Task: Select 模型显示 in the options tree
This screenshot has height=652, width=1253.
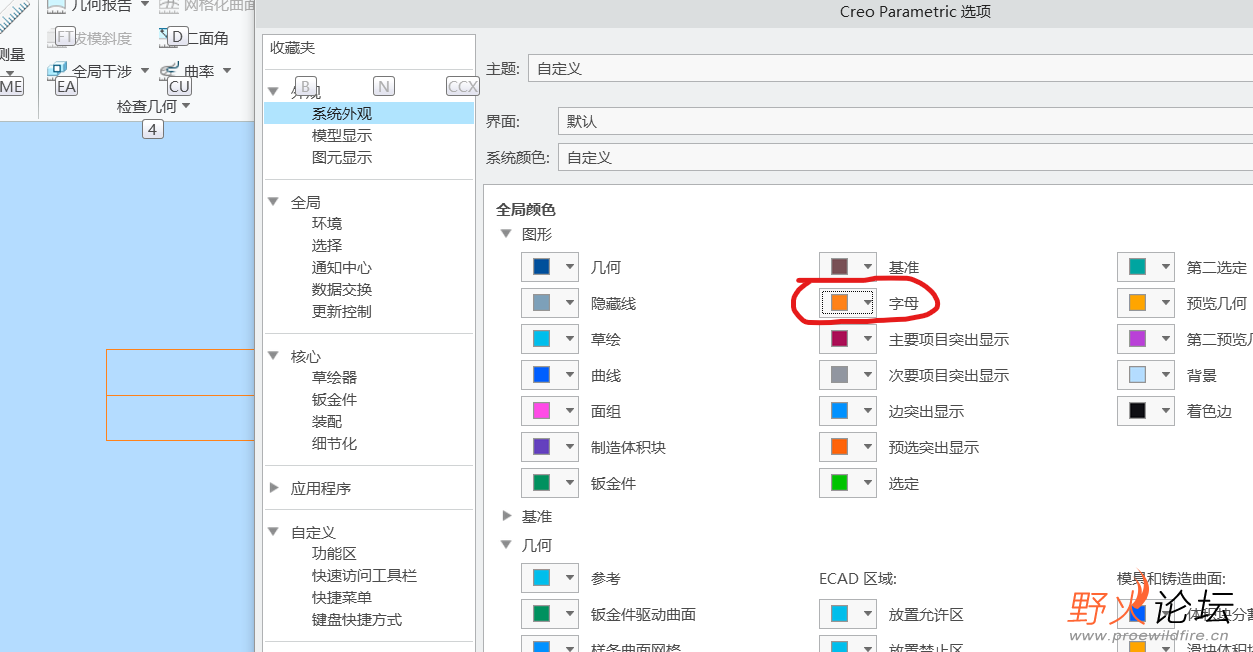Action: 341,136
